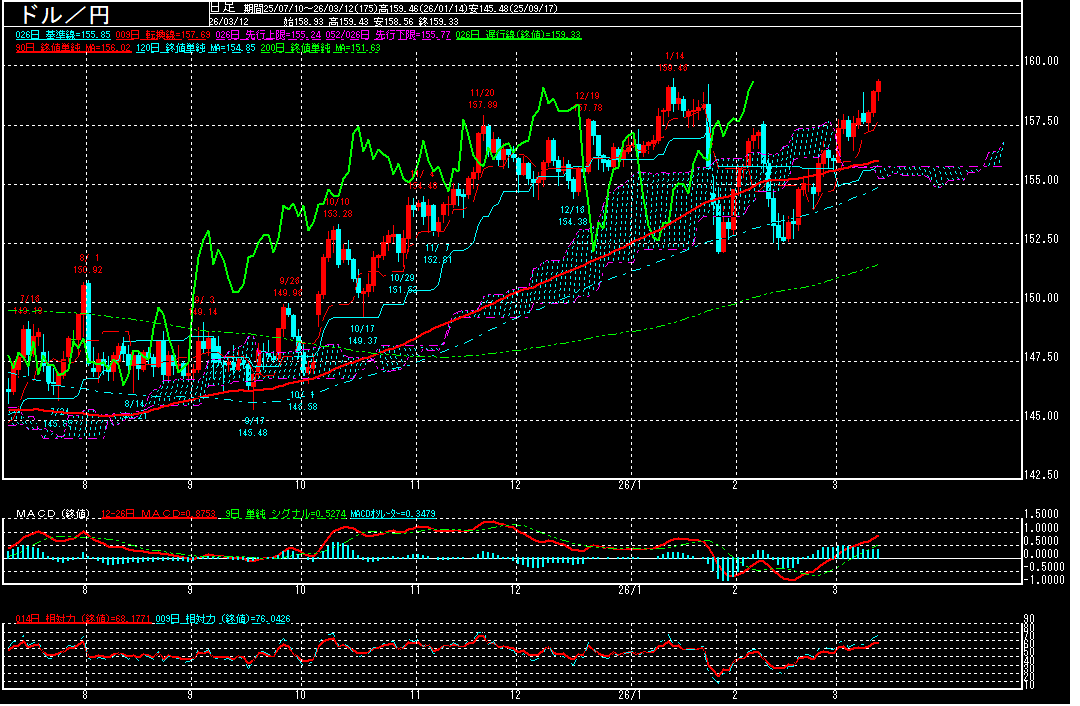This screenshot has width=1080, height=706.
Task: Click the 026日 基準線=155.85 legend label
Action: [x=56, y=34]
